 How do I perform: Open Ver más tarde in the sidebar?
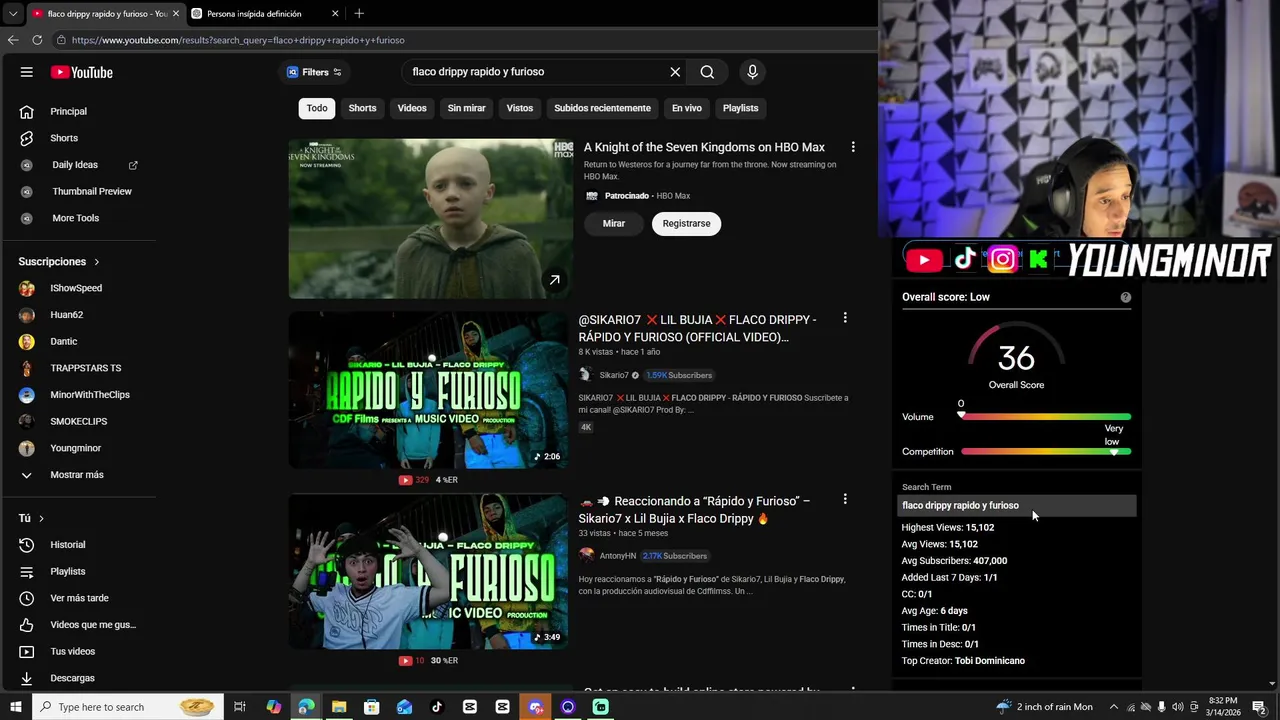tap(78, 598)
